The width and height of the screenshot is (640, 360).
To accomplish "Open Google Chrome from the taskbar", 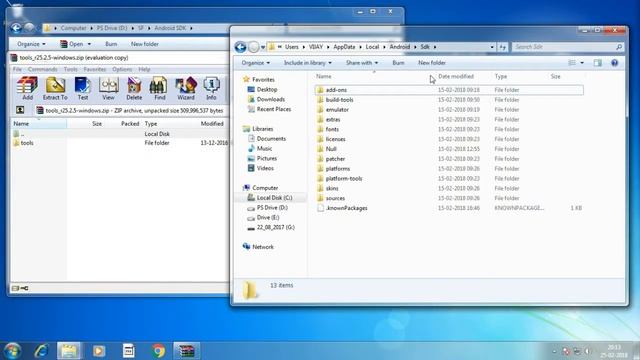I will pos(158,351).
